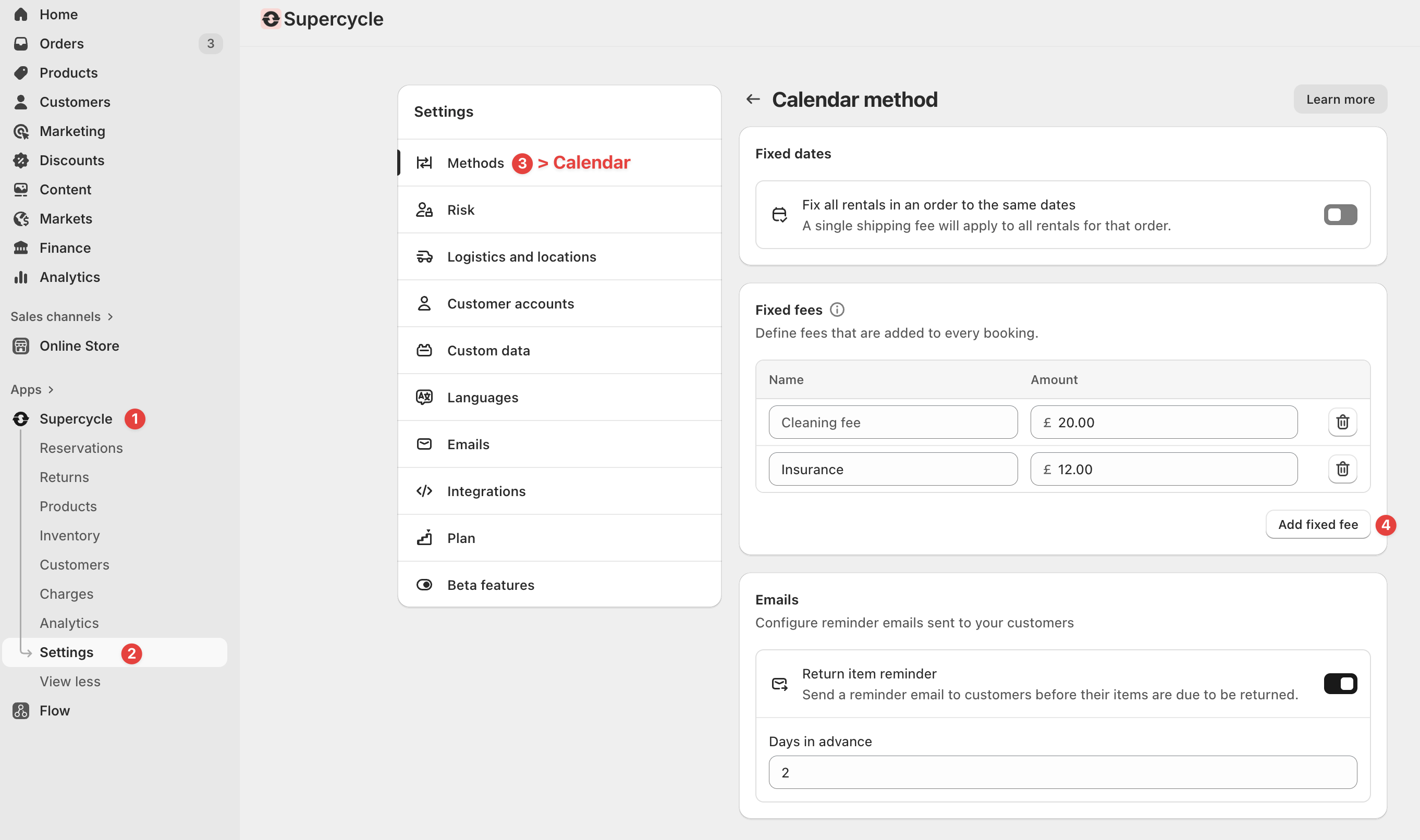Click the Supercycle logo in the header
The height and width of the screenshot is (840, 1420).
point(271,19)
